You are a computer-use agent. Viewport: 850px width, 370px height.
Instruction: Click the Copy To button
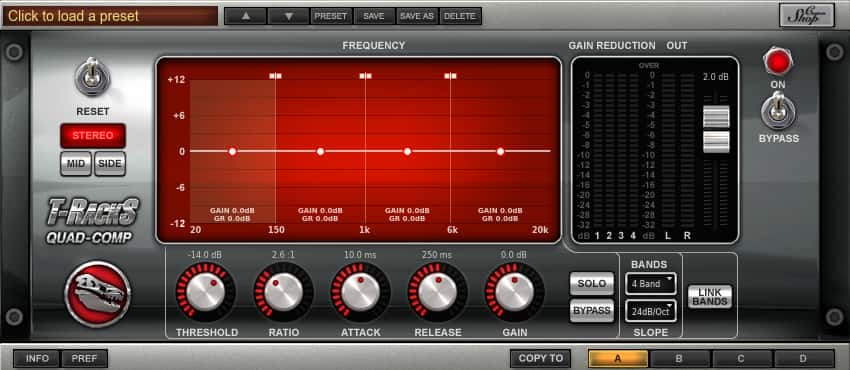pyautogui.click(x=540, y=358)
